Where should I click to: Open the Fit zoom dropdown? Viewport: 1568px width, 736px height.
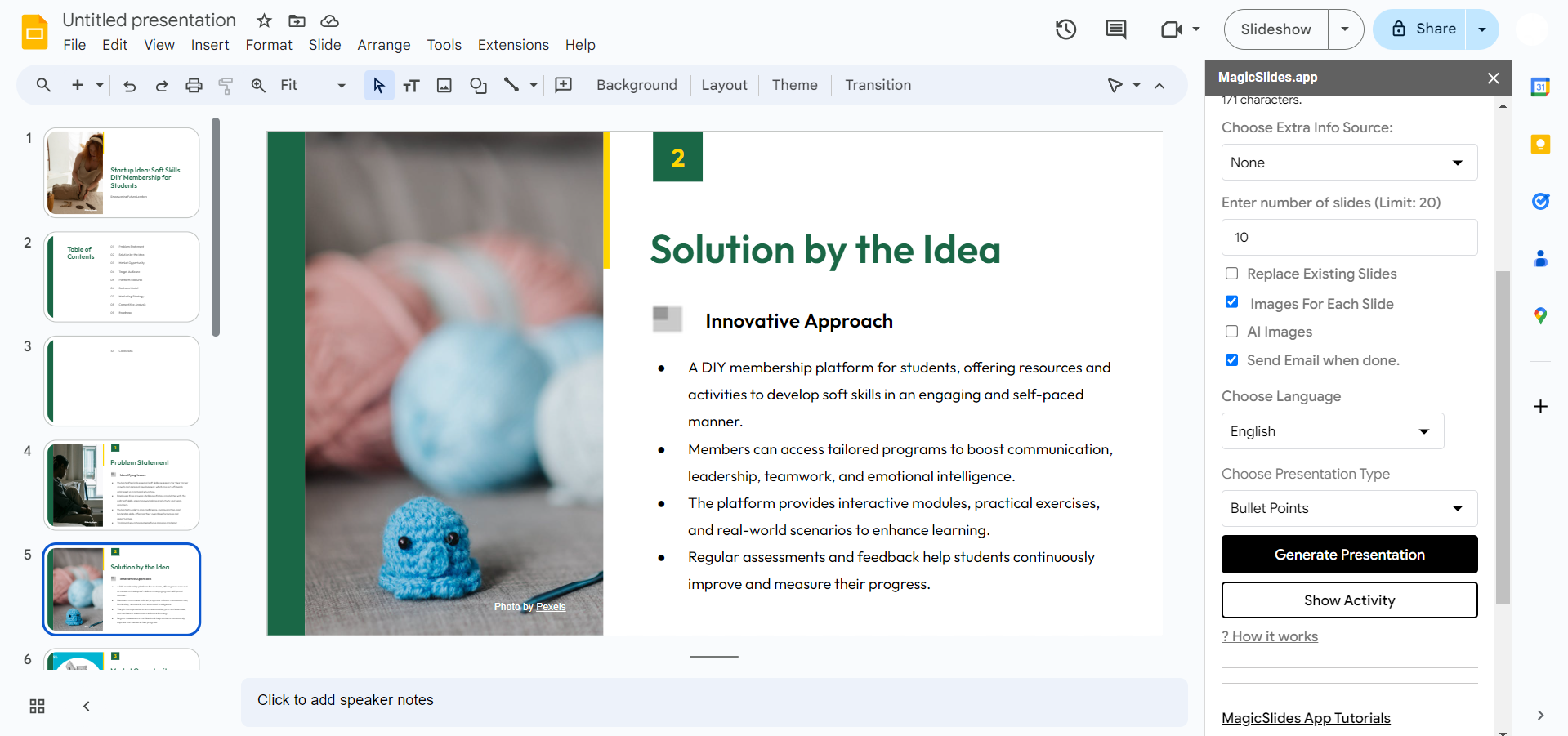click(x=313, y=86)
